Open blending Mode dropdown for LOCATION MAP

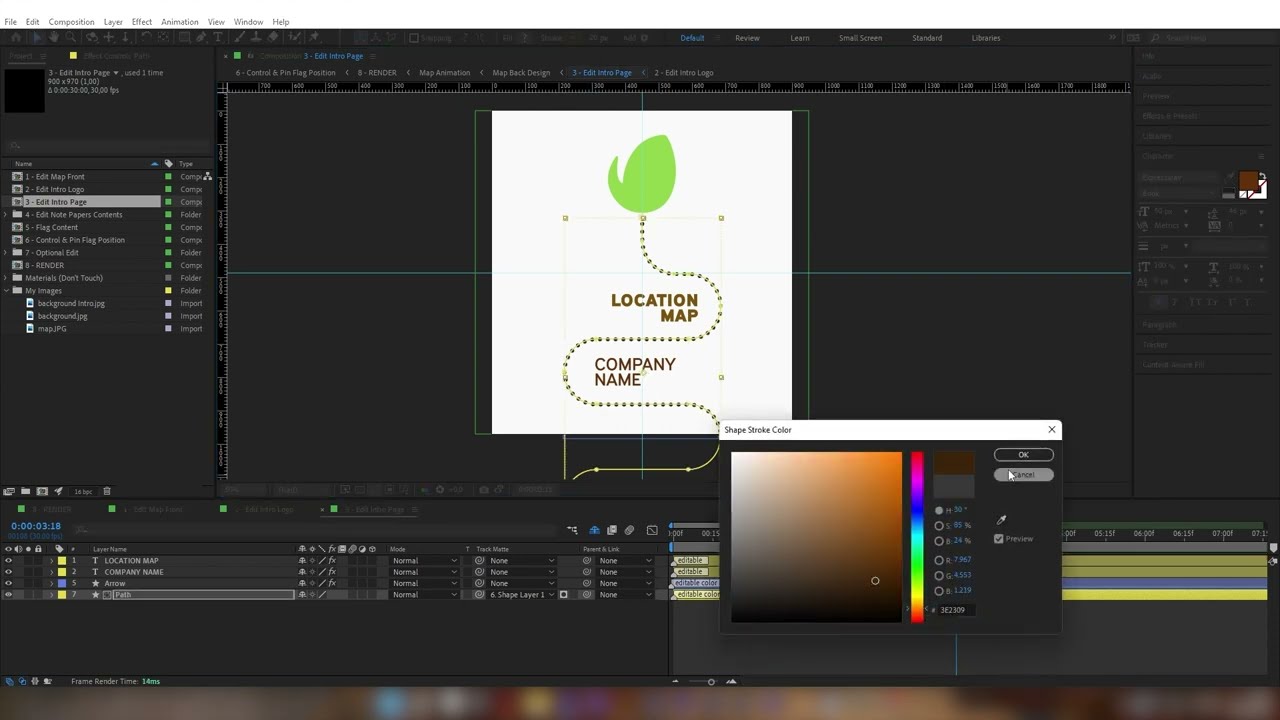(425, 561)
